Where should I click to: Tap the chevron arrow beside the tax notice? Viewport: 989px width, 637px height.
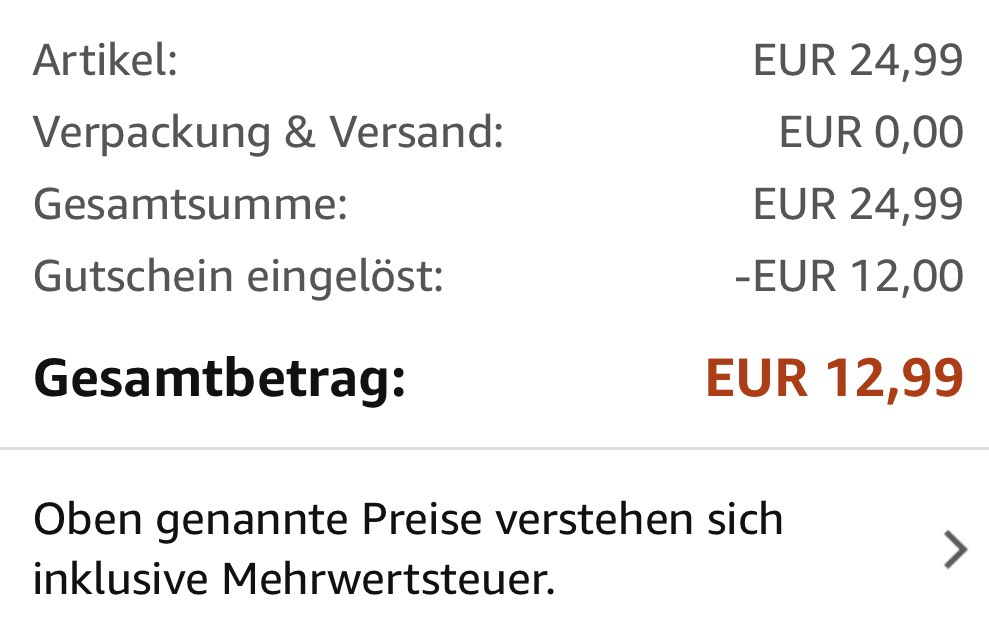click(956, 550)
